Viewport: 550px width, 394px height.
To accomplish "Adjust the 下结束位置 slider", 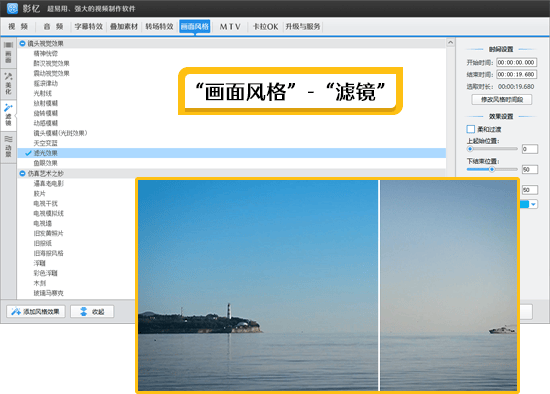I will [x=492, y=169].
